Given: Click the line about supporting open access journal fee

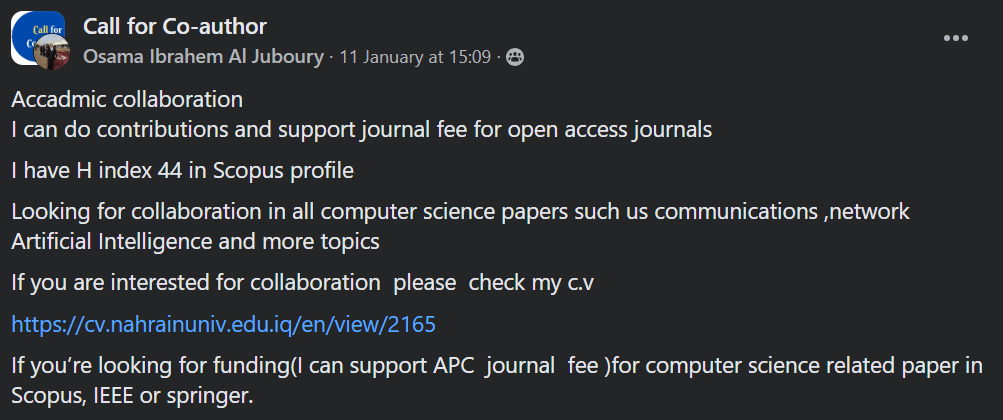Looking at the screenshot, I should pos(361,129).
